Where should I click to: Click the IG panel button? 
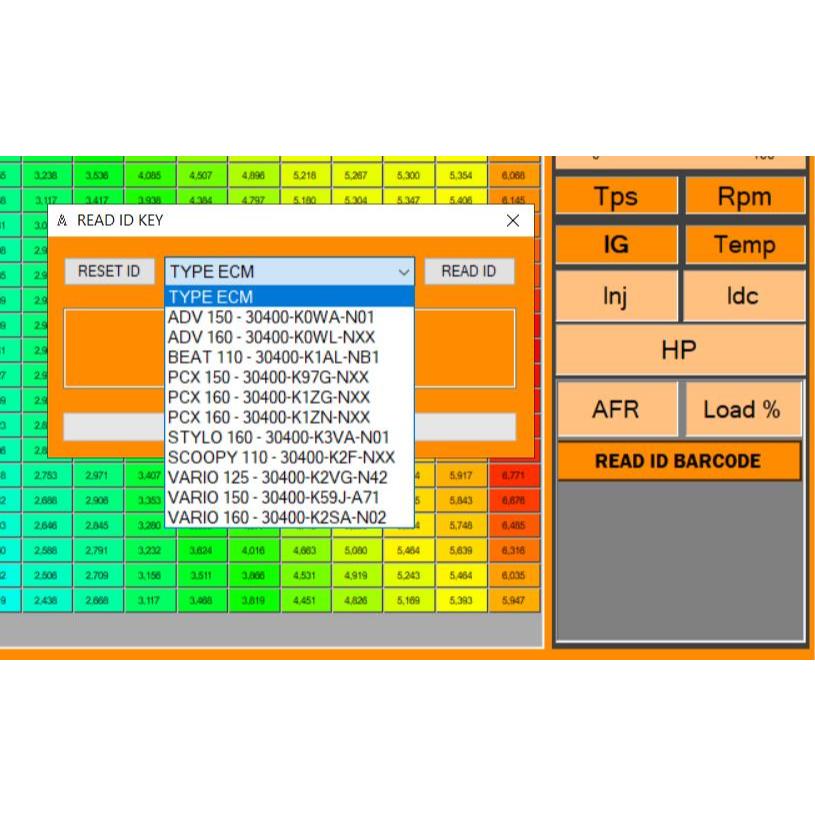[x=616, y=244]
